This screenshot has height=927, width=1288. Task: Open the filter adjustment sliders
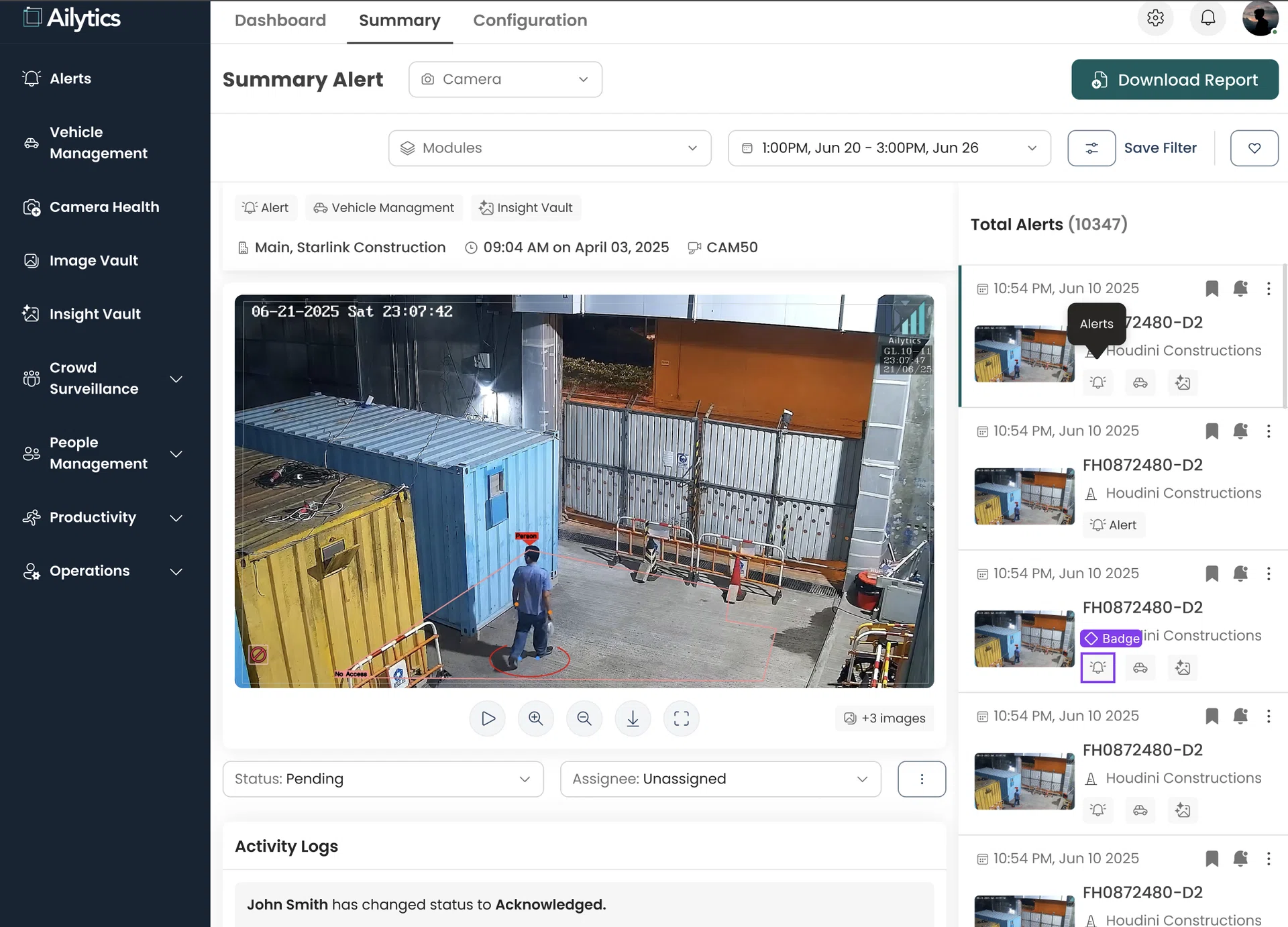1091,148
